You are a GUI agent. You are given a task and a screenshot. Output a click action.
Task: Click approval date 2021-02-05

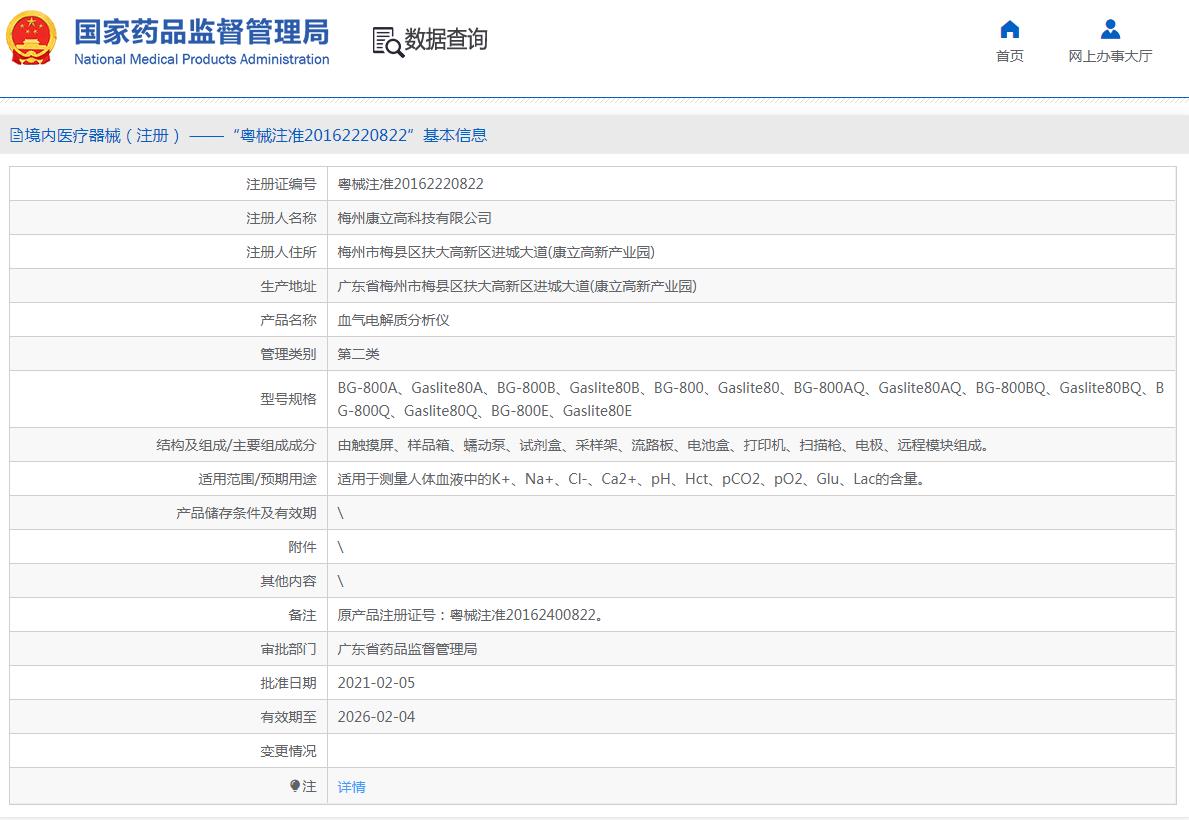tap(376, 683)
